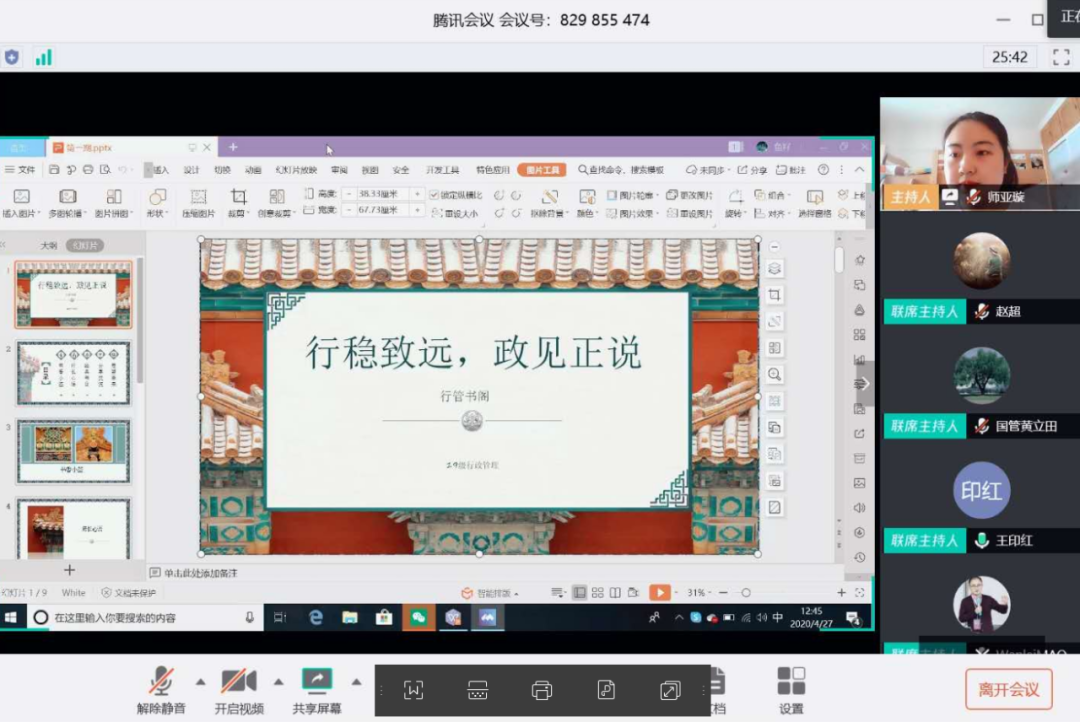Viewport: 1080px width, 722px height.
Task: Click the zoom slider handle in status bar
Action: (746, 592)
